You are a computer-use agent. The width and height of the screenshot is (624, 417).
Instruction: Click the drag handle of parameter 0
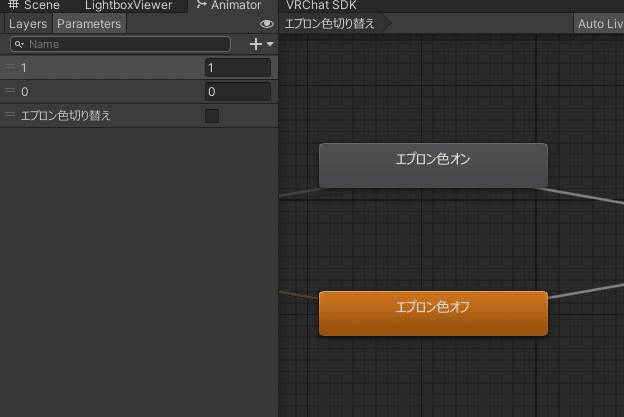10,91
